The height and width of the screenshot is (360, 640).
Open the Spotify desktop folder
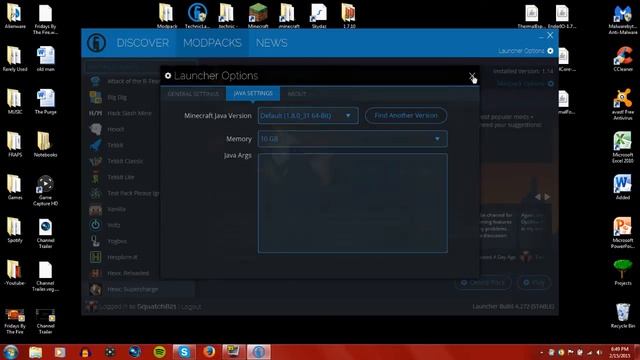[15, 230]
